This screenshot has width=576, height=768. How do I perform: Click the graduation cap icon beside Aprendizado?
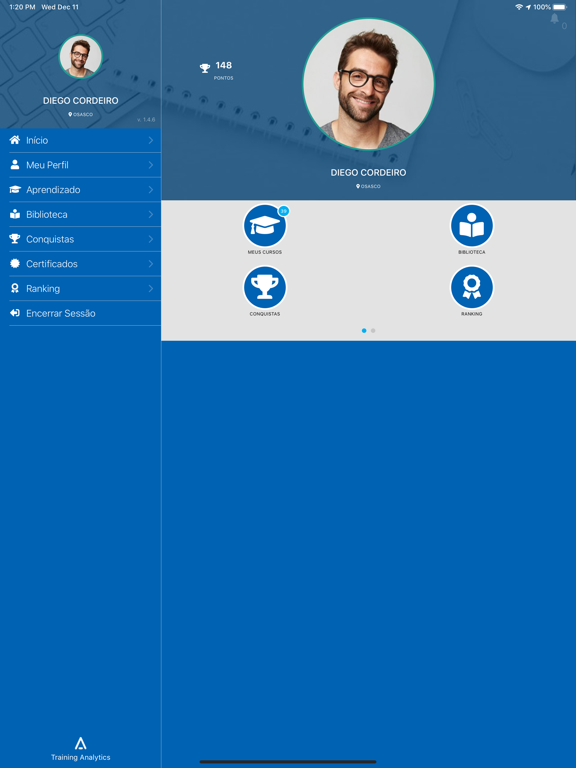pyautogui.click(x=15, y=190)
